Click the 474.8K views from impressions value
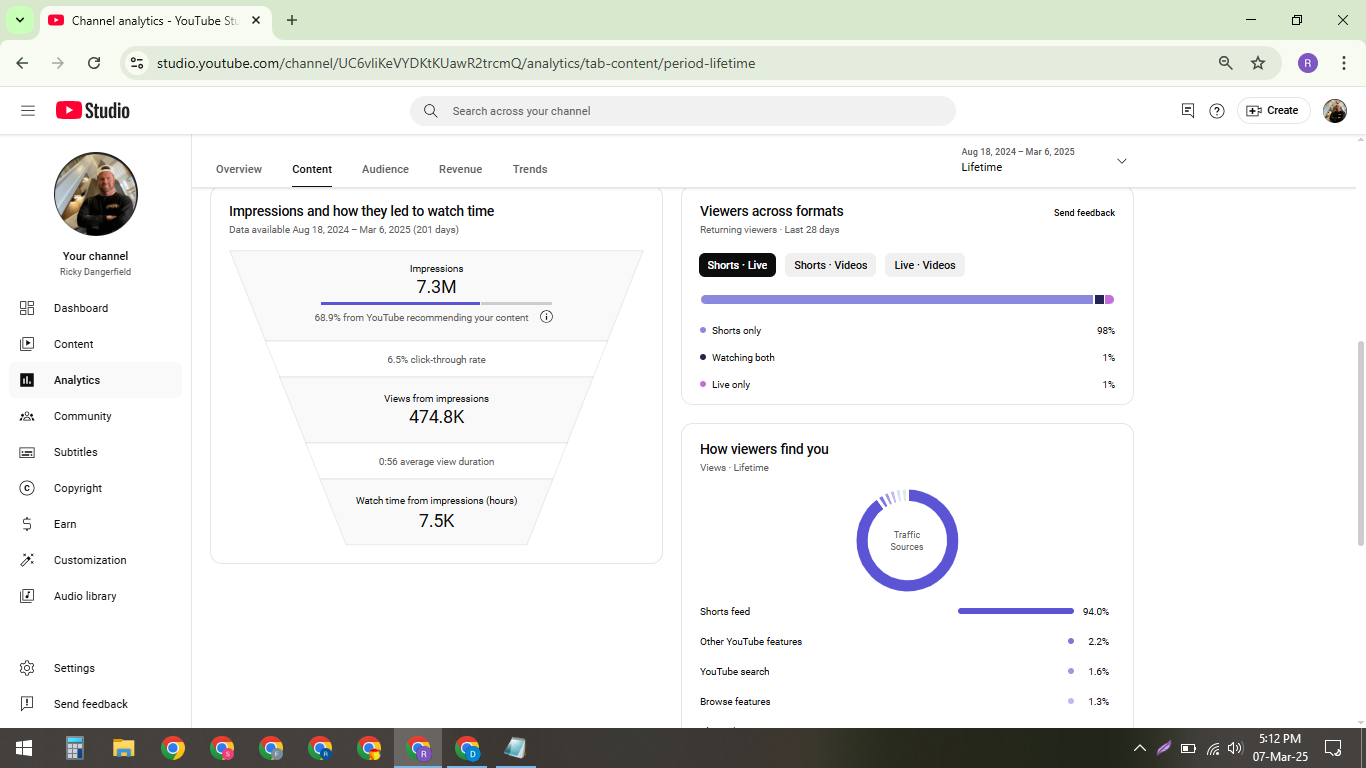This screenshot has width=1366, height=768. [437, 417]
